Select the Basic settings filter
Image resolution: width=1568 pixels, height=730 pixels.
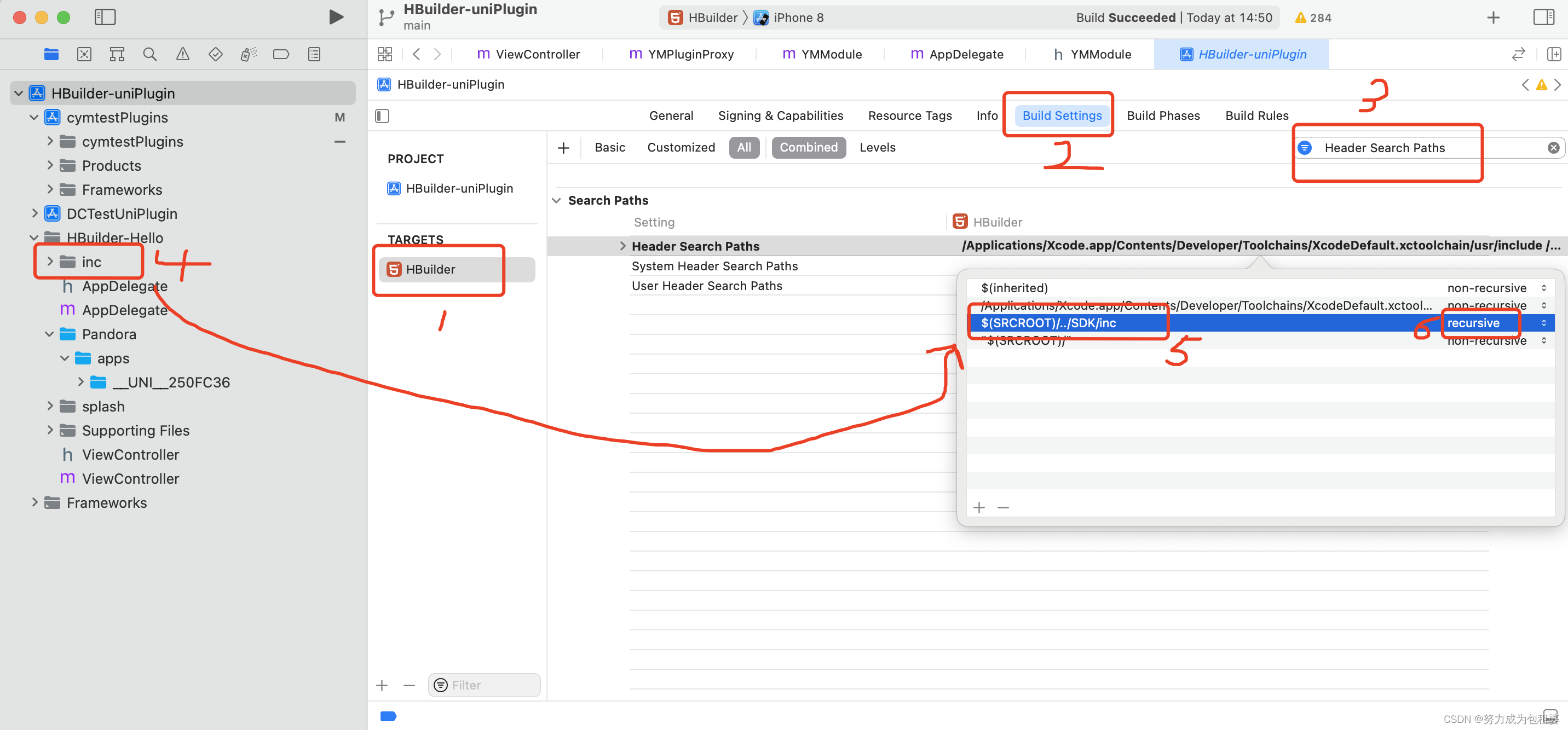[609, 147]
